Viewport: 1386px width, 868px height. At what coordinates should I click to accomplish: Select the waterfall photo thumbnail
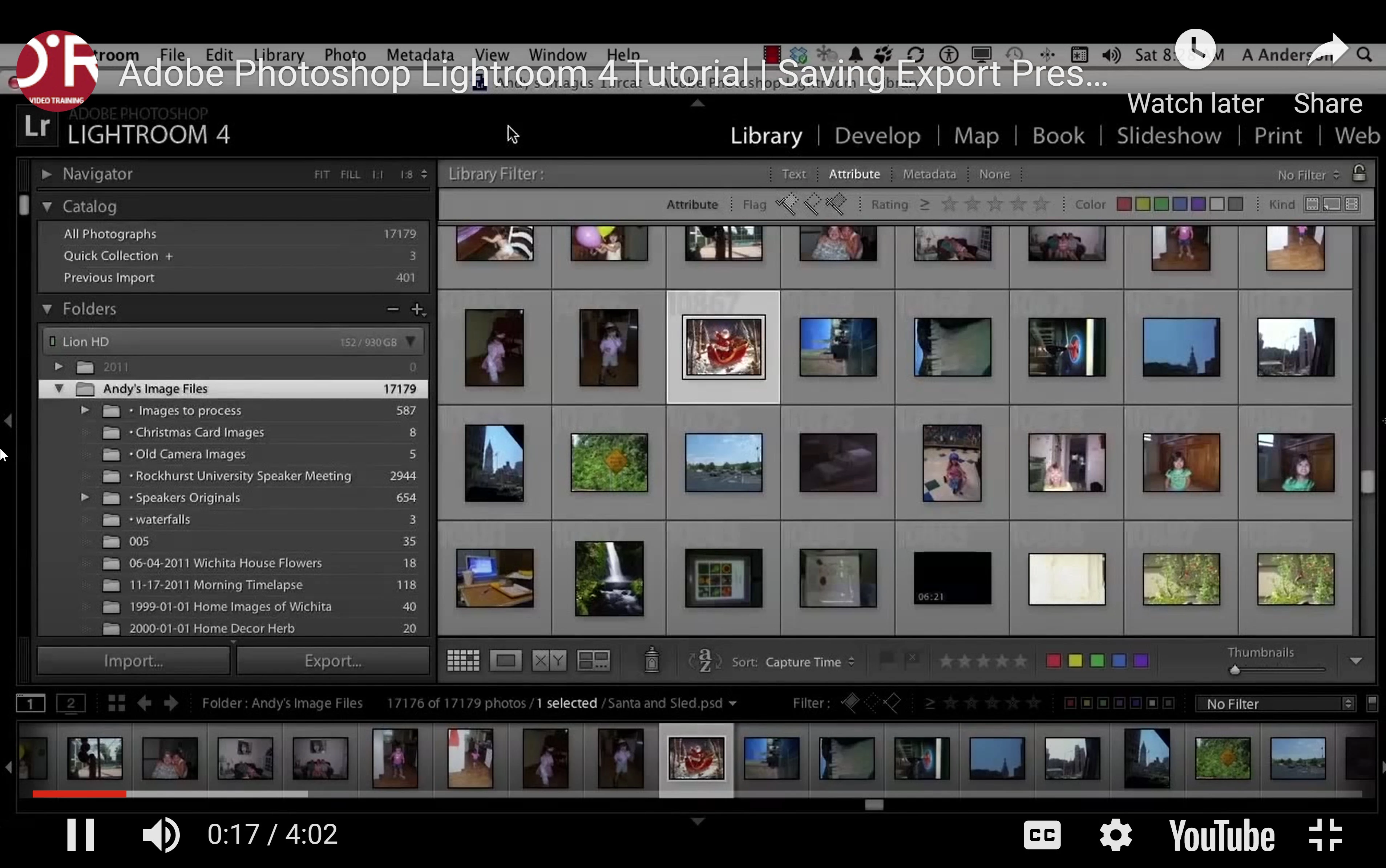click(x=609, y=579)
